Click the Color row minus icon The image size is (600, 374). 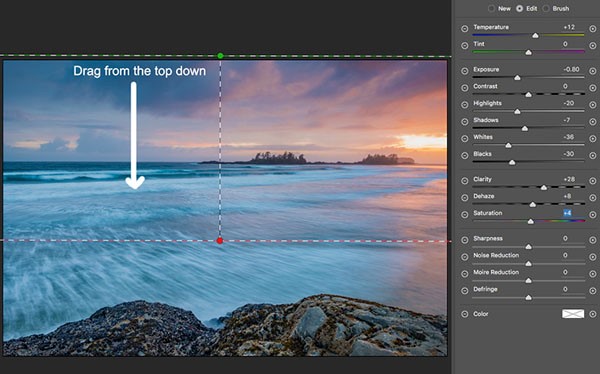[x=465, y=314]
